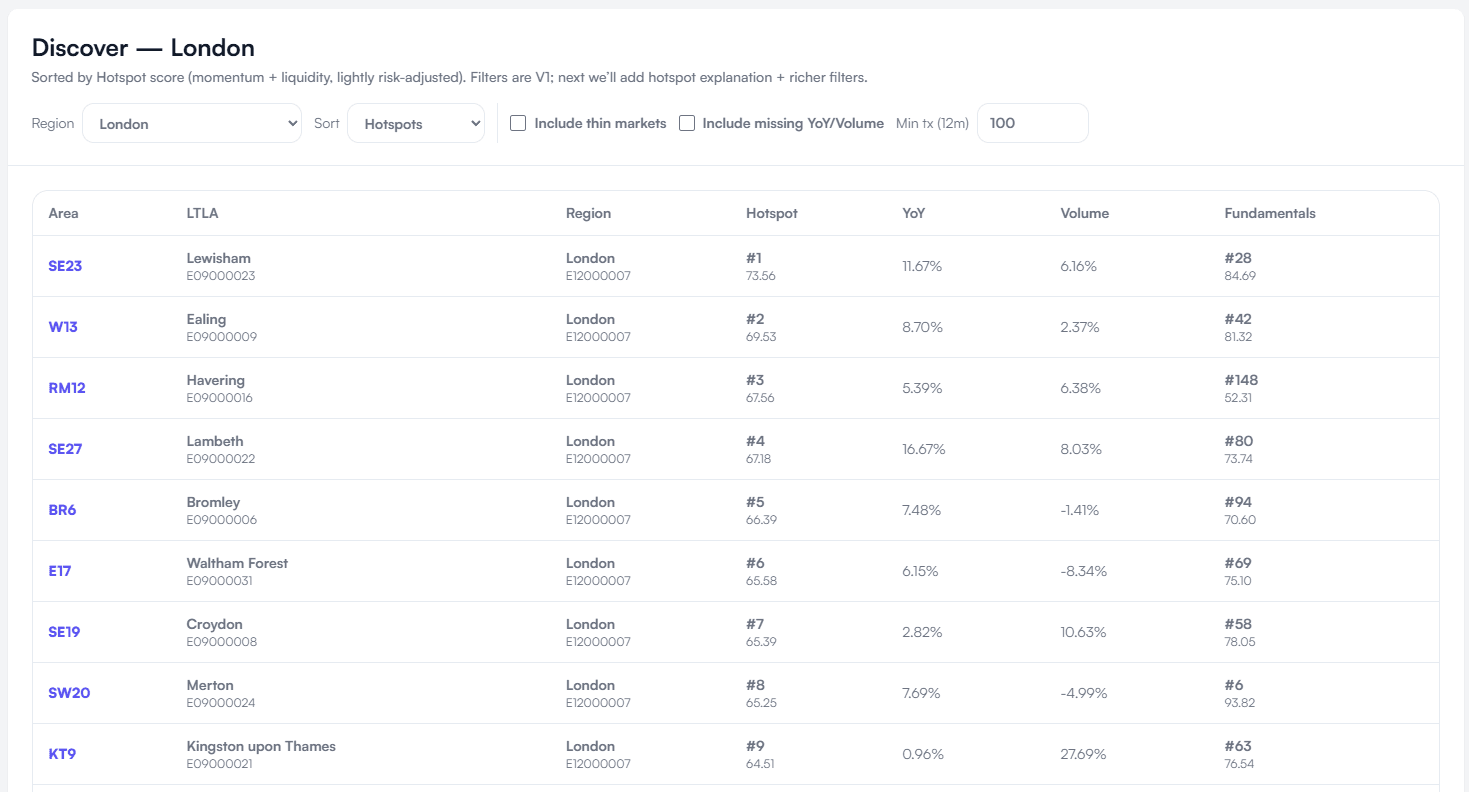Tick the Include missing YoY/Volume checkbox
The image size is (1469, 792).
tap(687, 123)
